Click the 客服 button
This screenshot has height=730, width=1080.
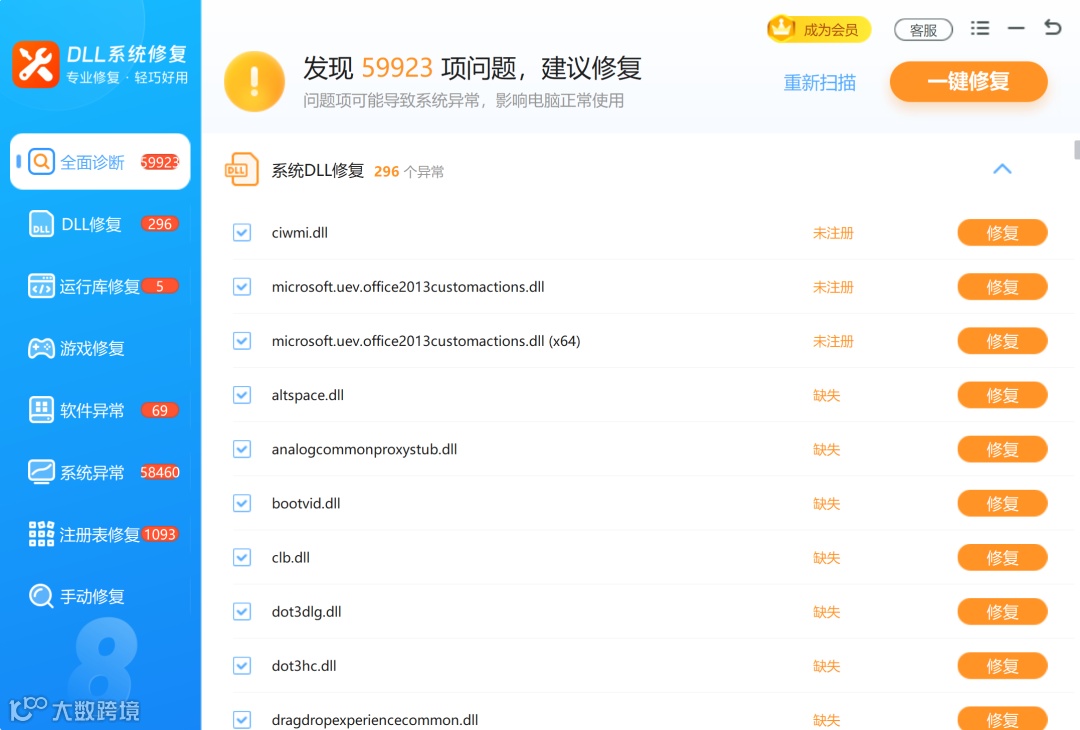923,30
